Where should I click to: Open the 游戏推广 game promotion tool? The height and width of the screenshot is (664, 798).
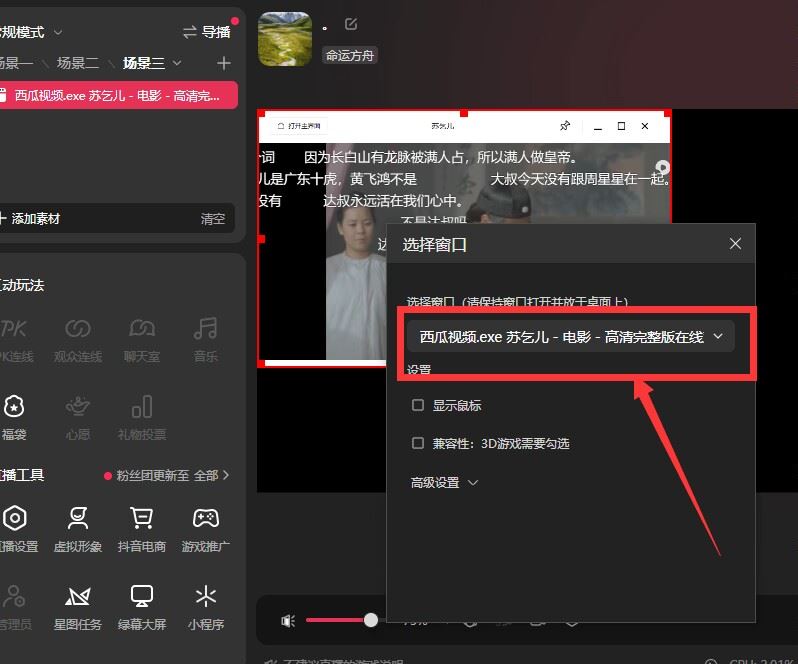206,529
